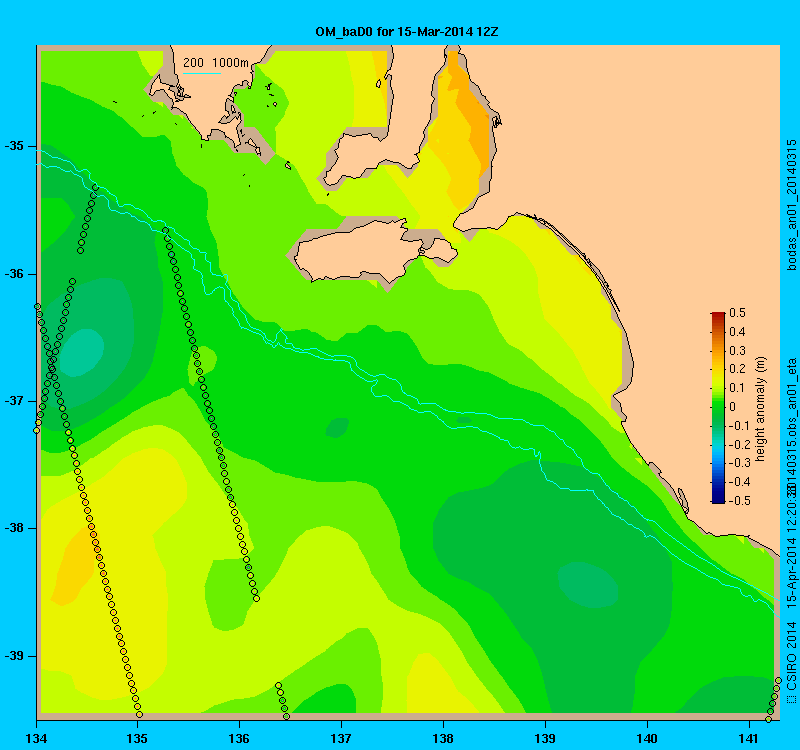Click the minimum -0.5 colorbar tick label
800x750 pixels.
[x=740, y=501]
